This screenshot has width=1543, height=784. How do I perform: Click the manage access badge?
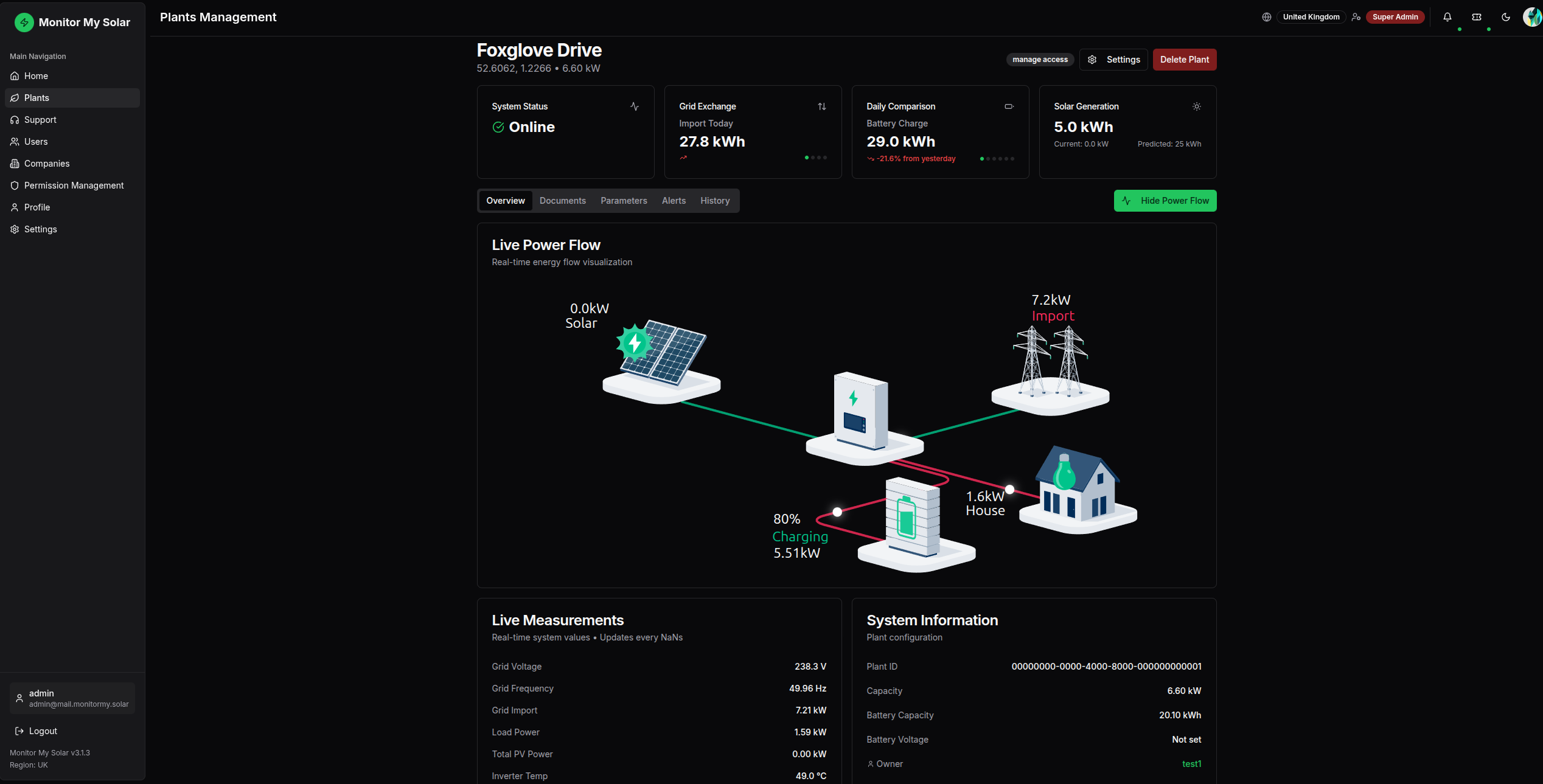(1040, 60)
